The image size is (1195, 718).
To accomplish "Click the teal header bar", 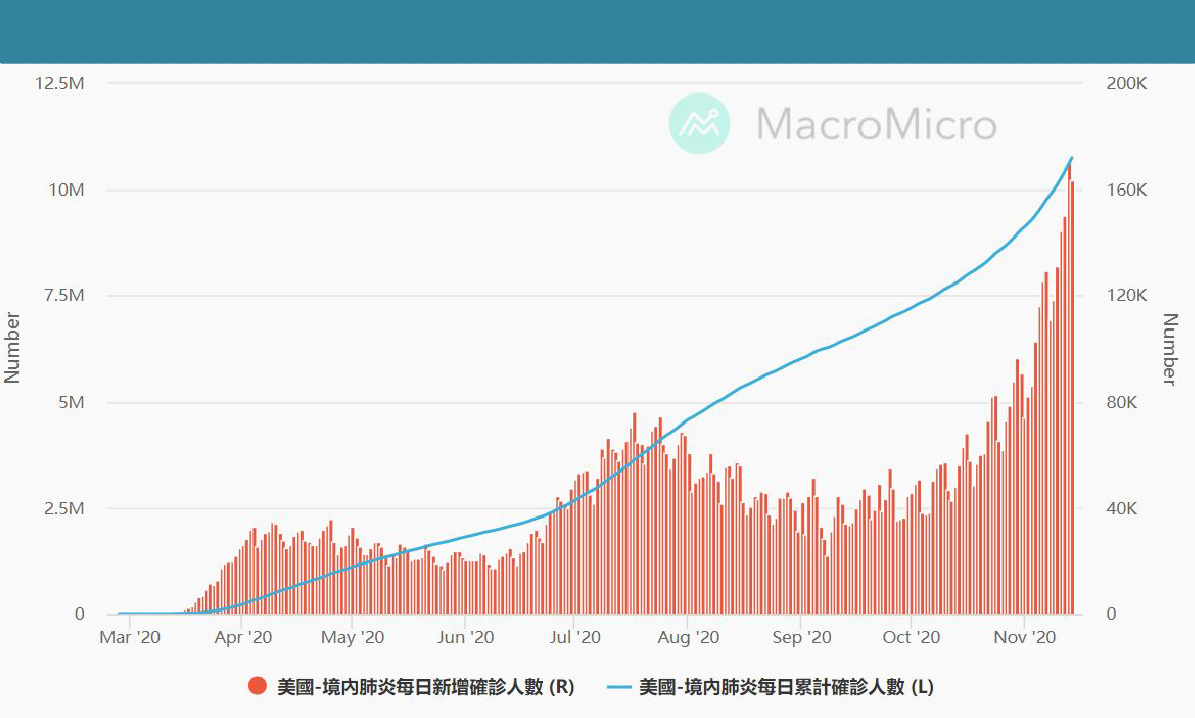I will coord(597,31).
